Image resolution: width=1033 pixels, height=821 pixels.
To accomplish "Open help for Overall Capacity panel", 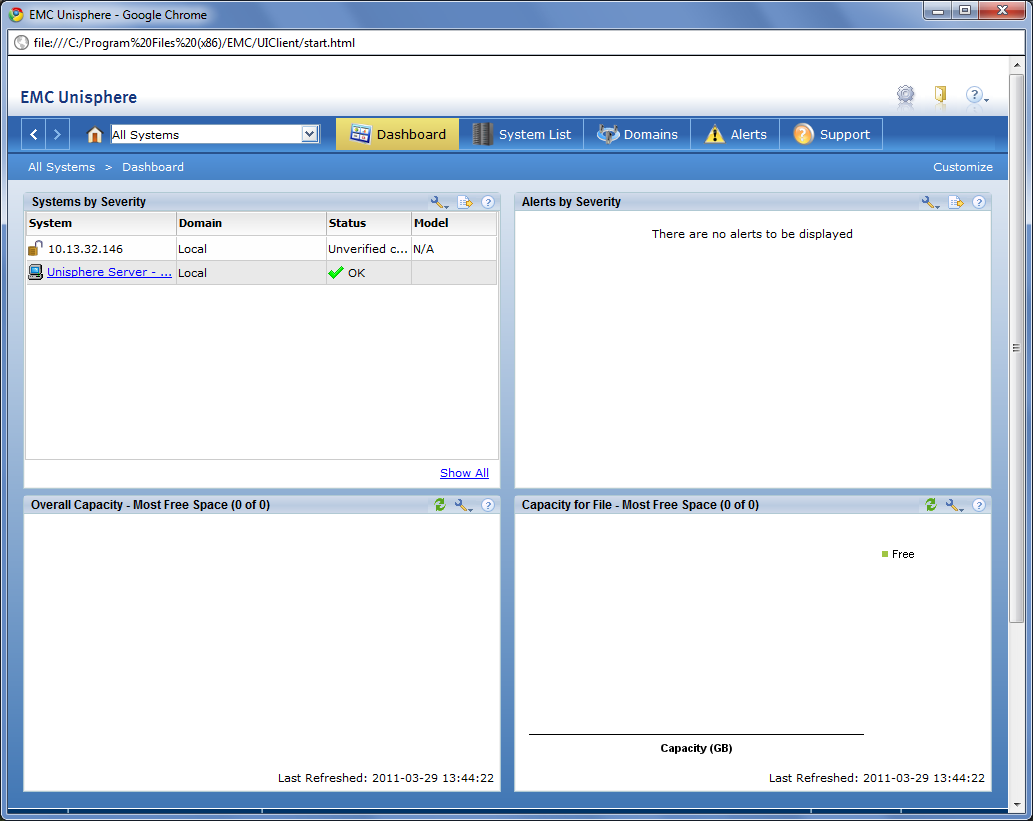I will (x=488, y=505).
